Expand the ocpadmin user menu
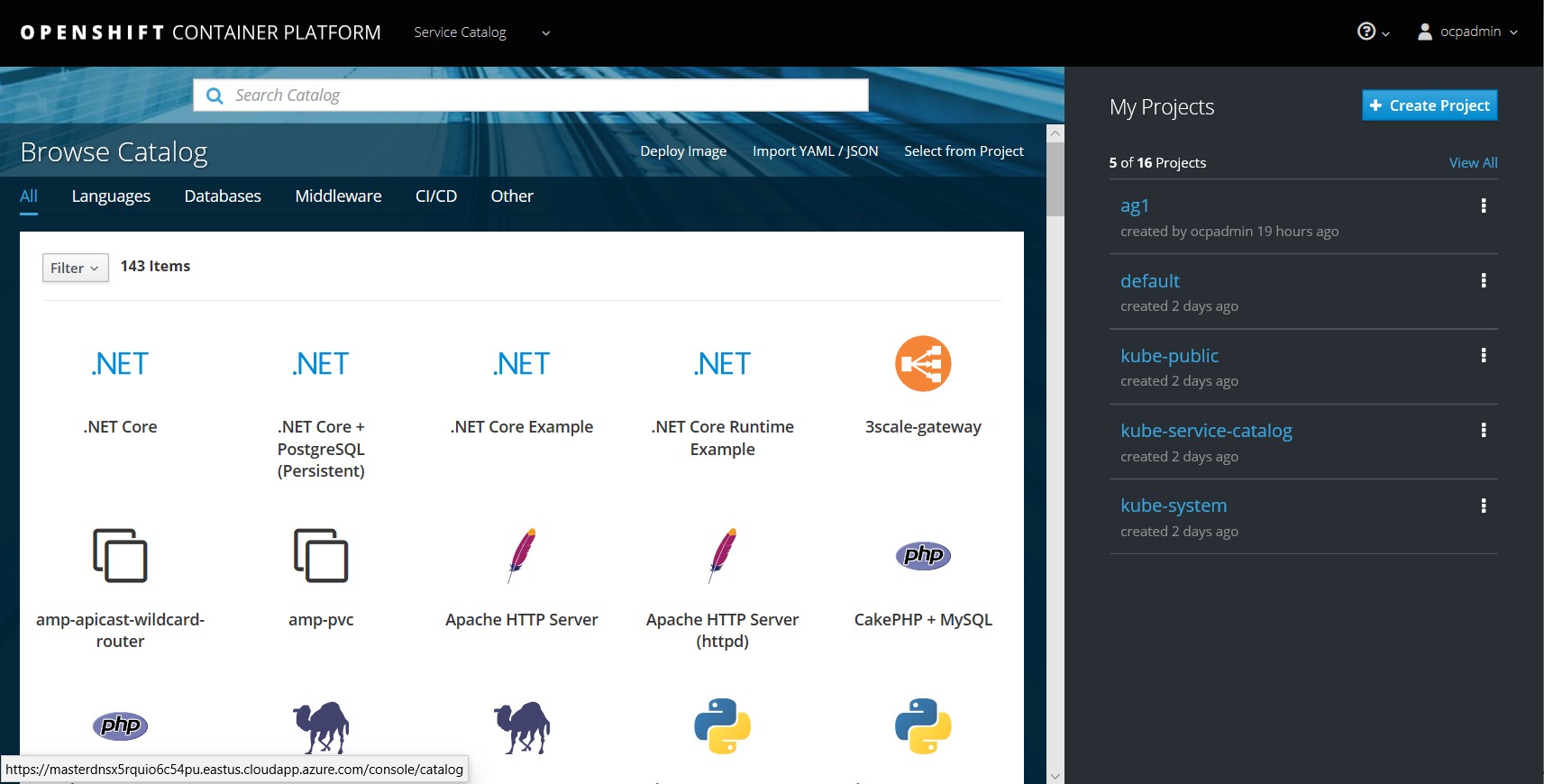1544x784 pixels. pos(1467,32)
